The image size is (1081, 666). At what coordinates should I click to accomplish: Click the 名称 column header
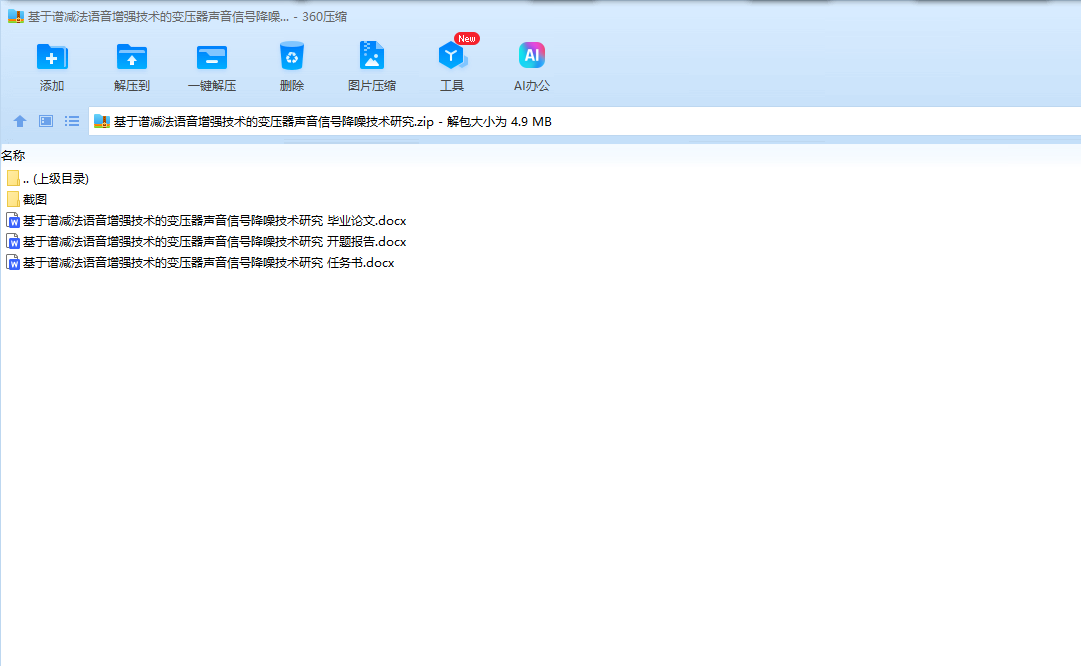(x=13, y=156)
